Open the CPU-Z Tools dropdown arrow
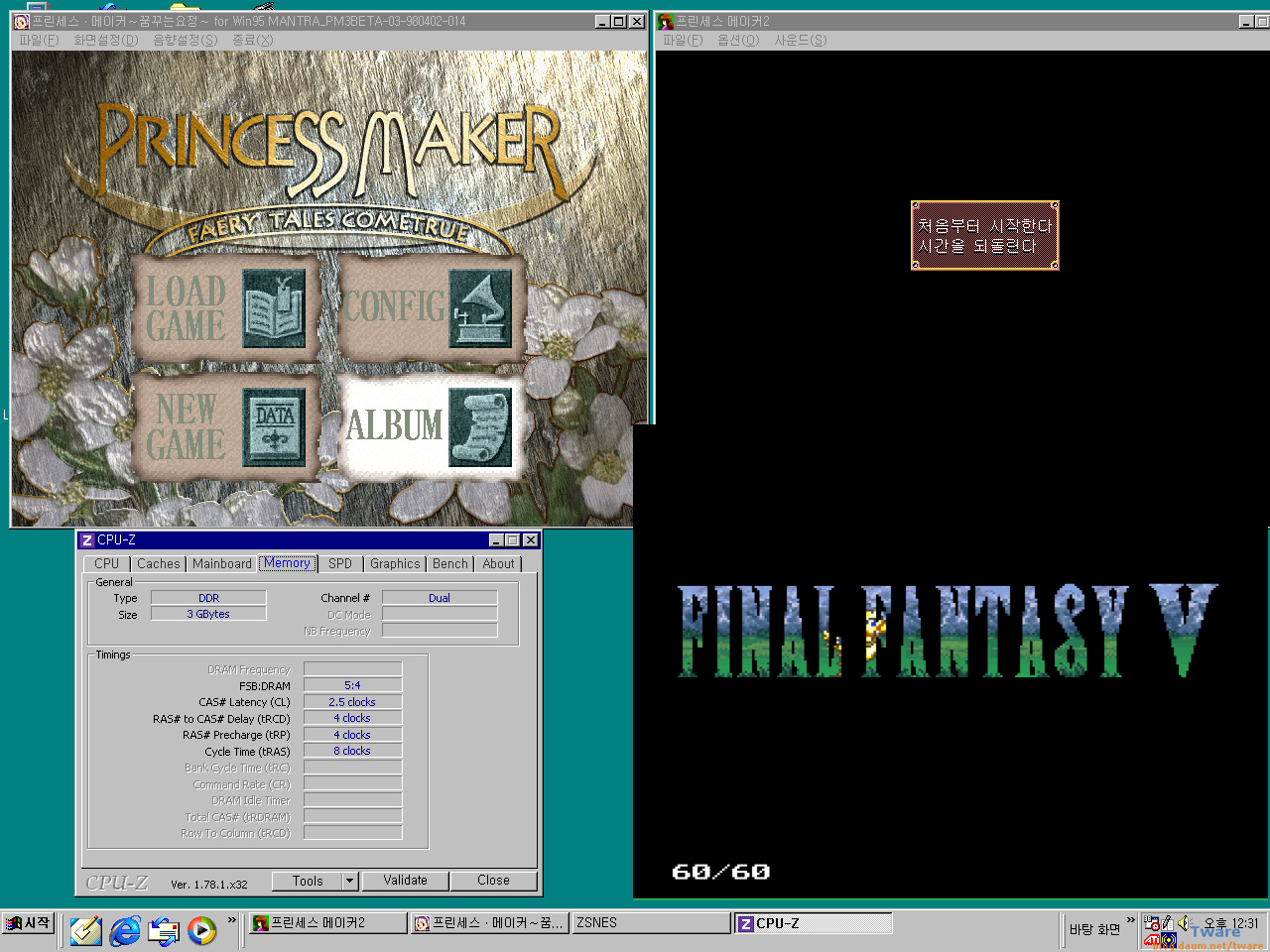 [x=349, y=881]
